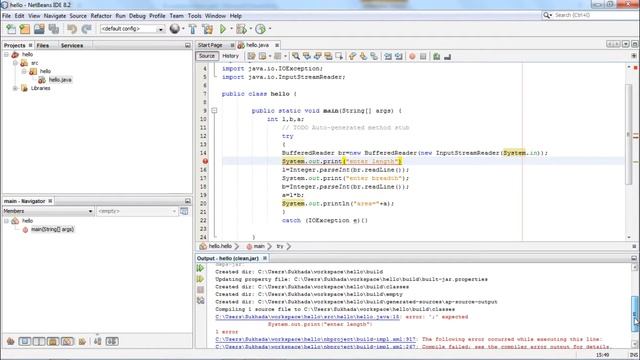This screenshot has height=360, width=640.
Task: Click the Find Previous Occurrence icon
Action: (x=307, y=56)
